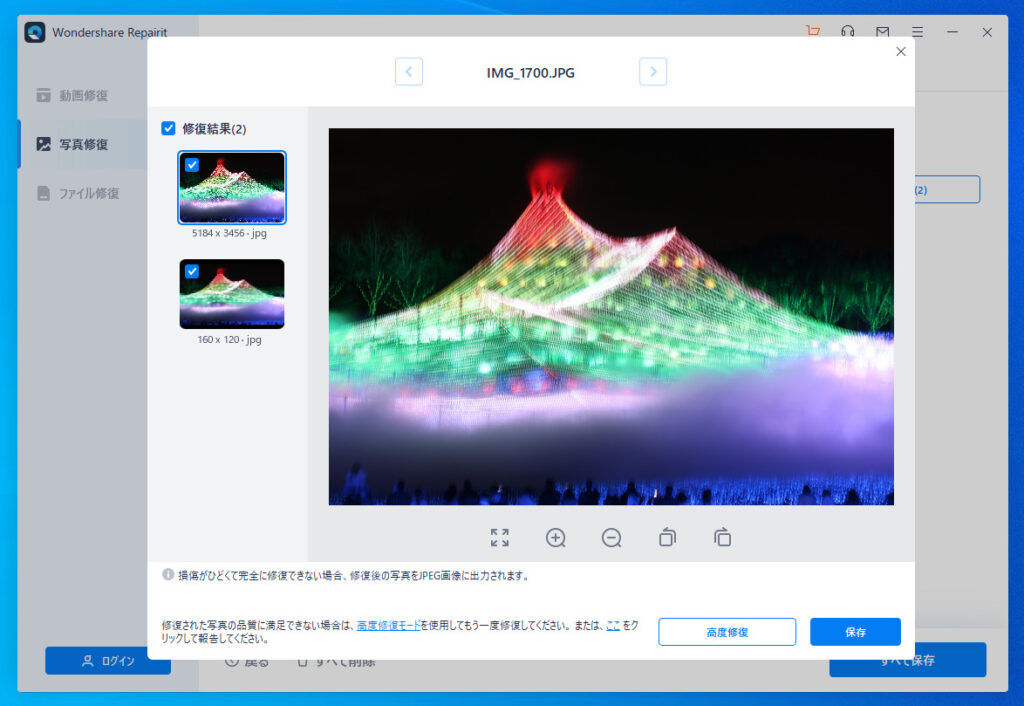Image resolution: width=1024 pixels, height=706 pixels.
Task: Rotate the image counterclockwise
Action: (x=667, y=537)
